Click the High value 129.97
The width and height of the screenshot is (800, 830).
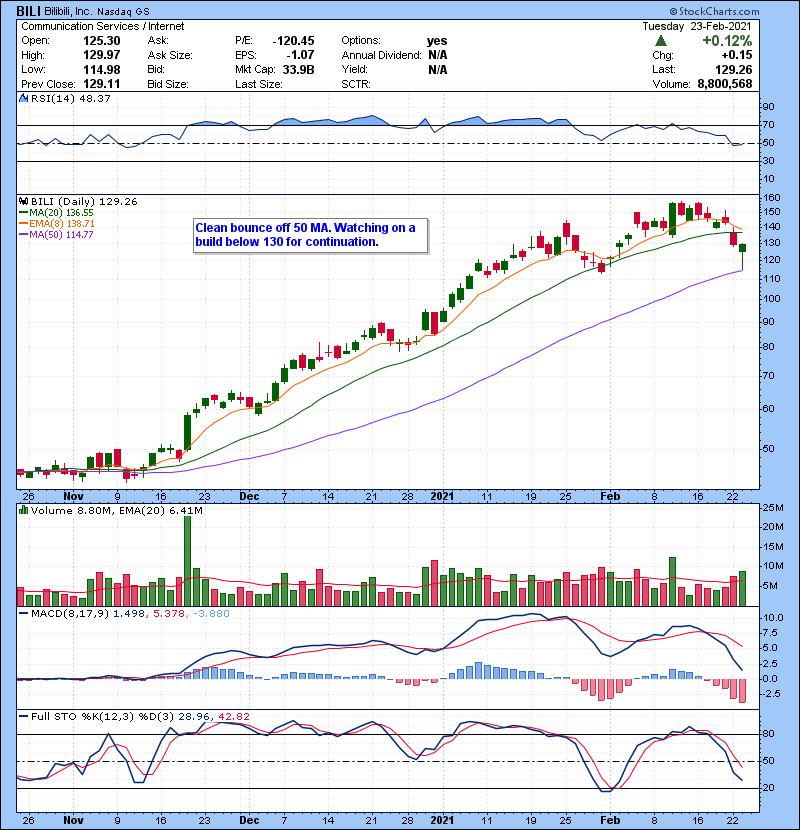click(x=102, y=55)
